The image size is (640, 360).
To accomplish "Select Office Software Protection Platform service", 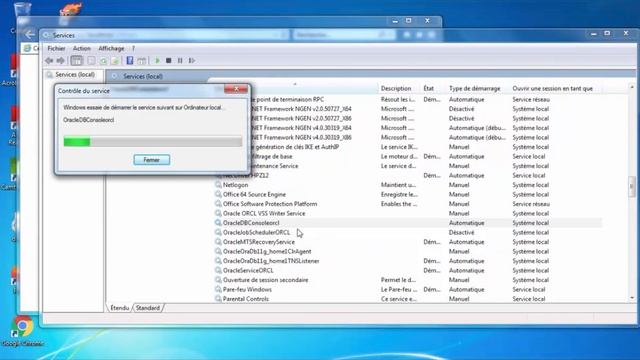I will pyautogui.click(x=408, y=204).
